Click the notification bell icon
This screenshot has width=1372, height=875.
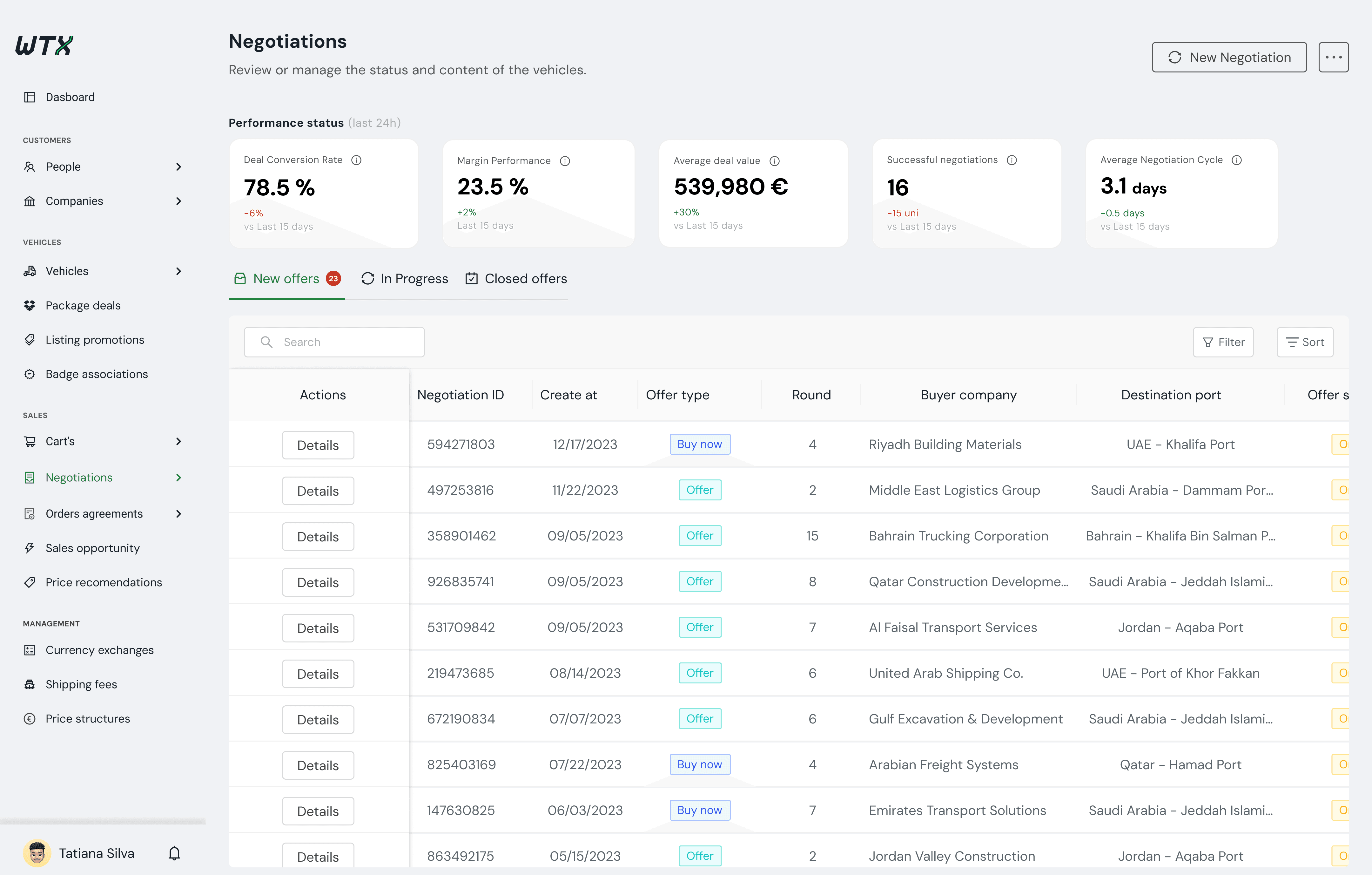[174, 853]
